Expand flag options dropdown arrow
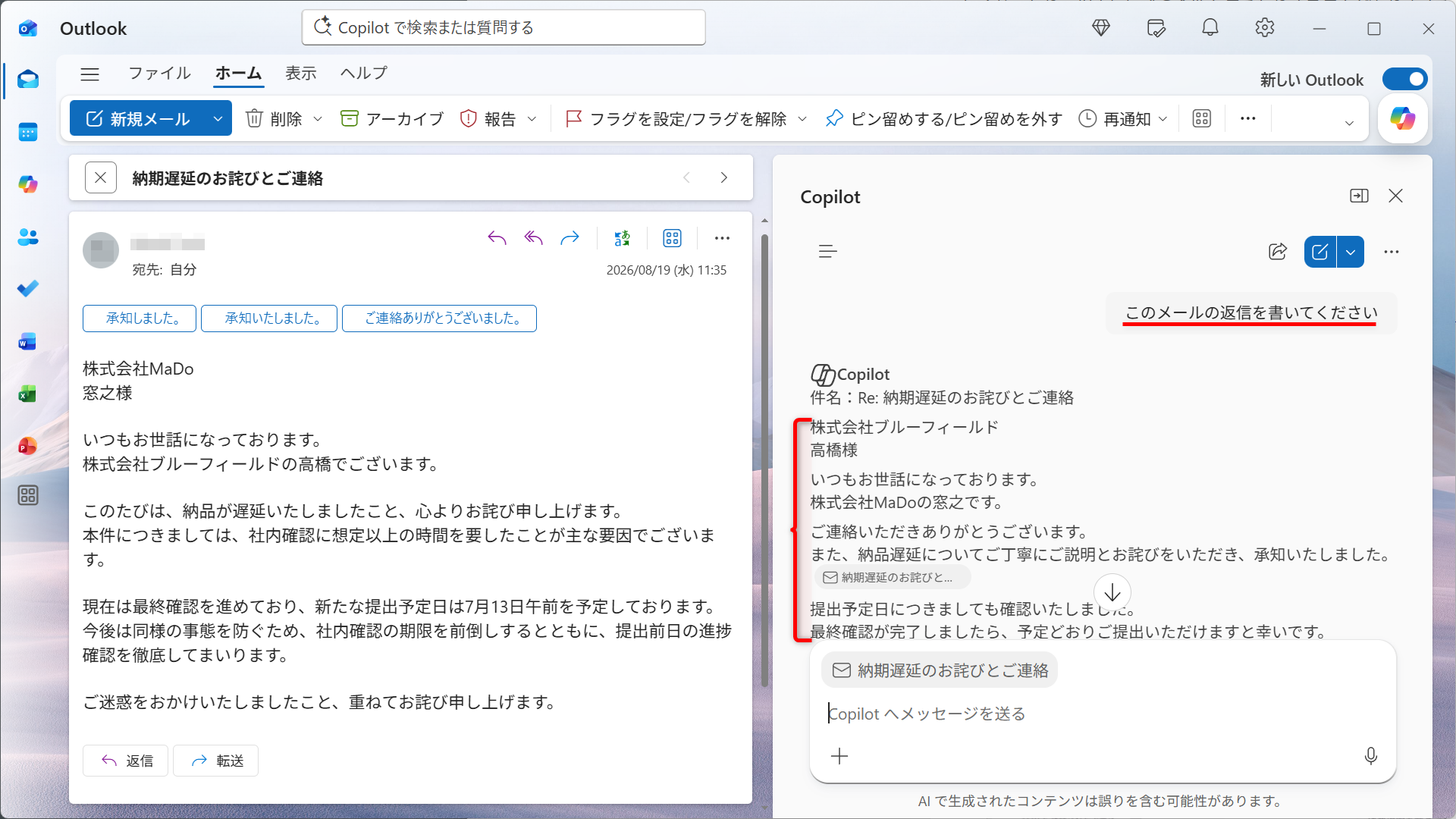 tap(802, 119)
